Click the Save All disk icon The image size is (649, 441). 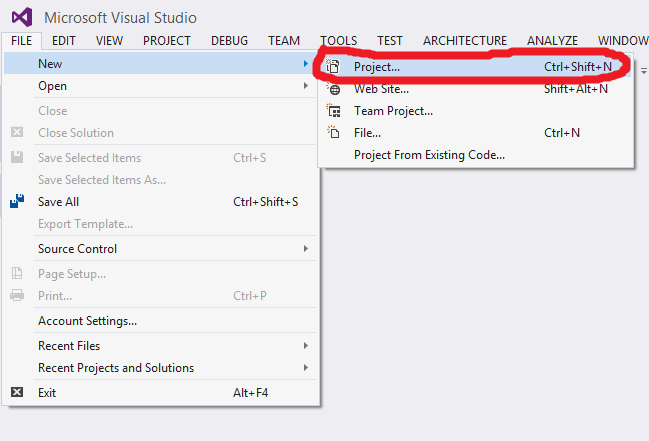click(17, 201)
